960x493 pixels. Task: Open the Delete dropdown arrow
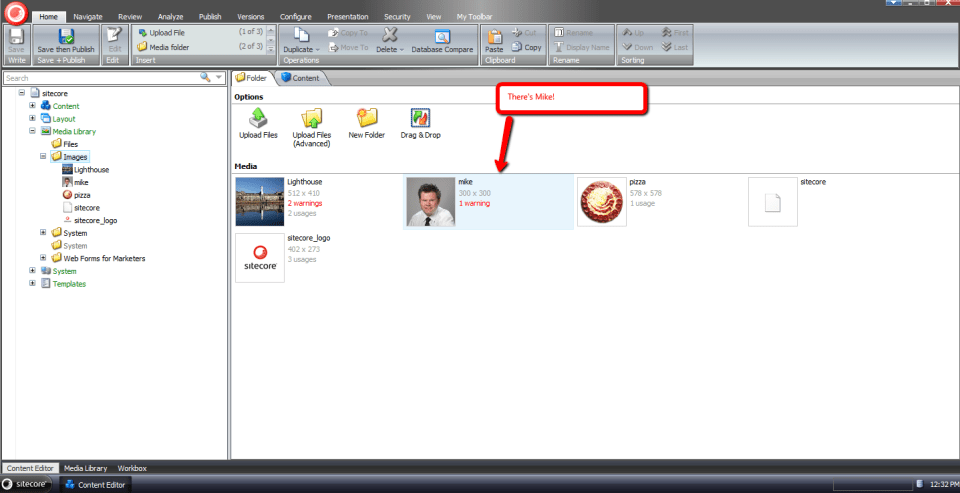(x=402, y=49)
